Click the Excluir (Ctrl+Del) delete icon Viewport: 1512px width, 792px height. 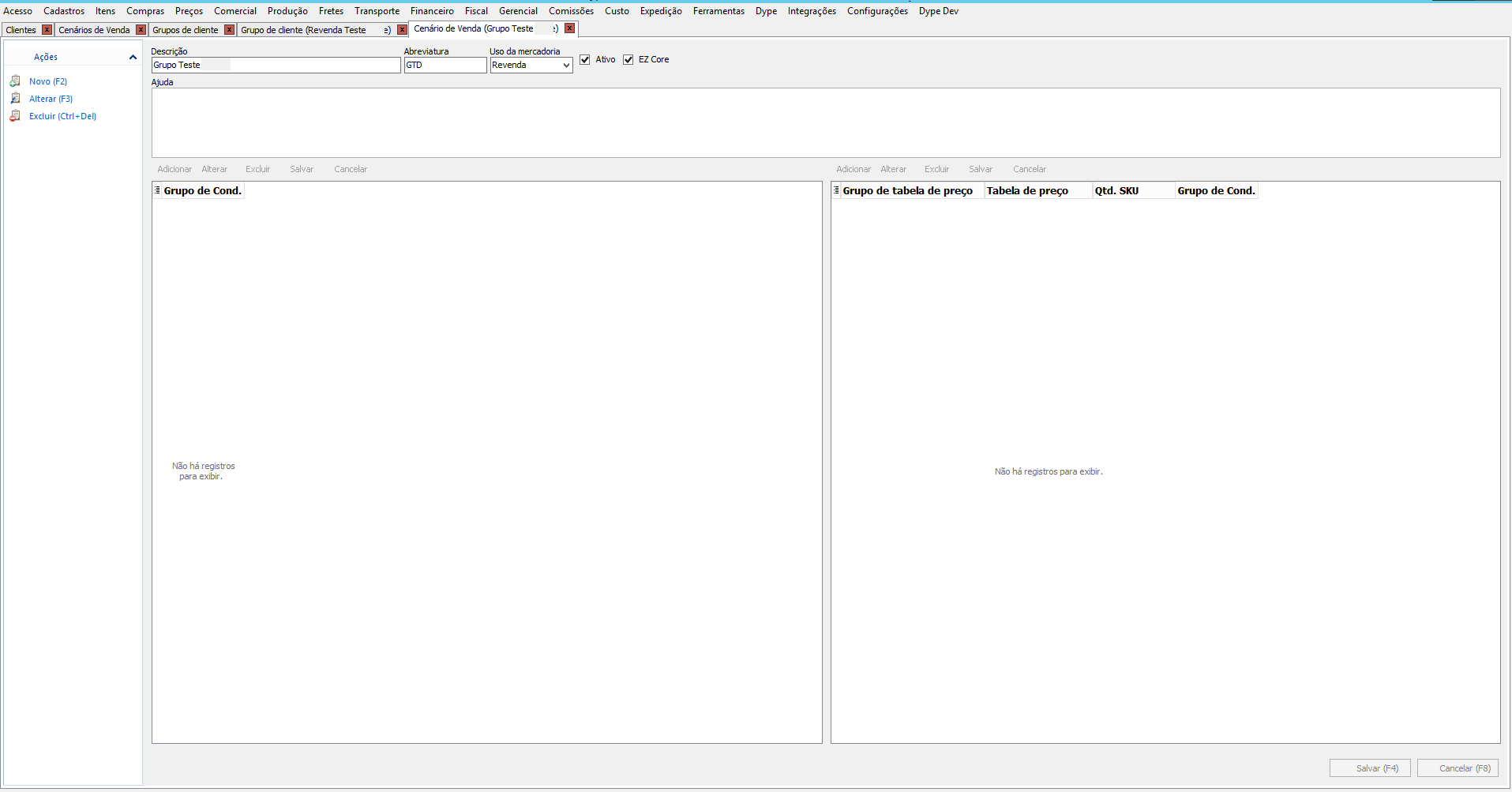(x=15, y=116)
